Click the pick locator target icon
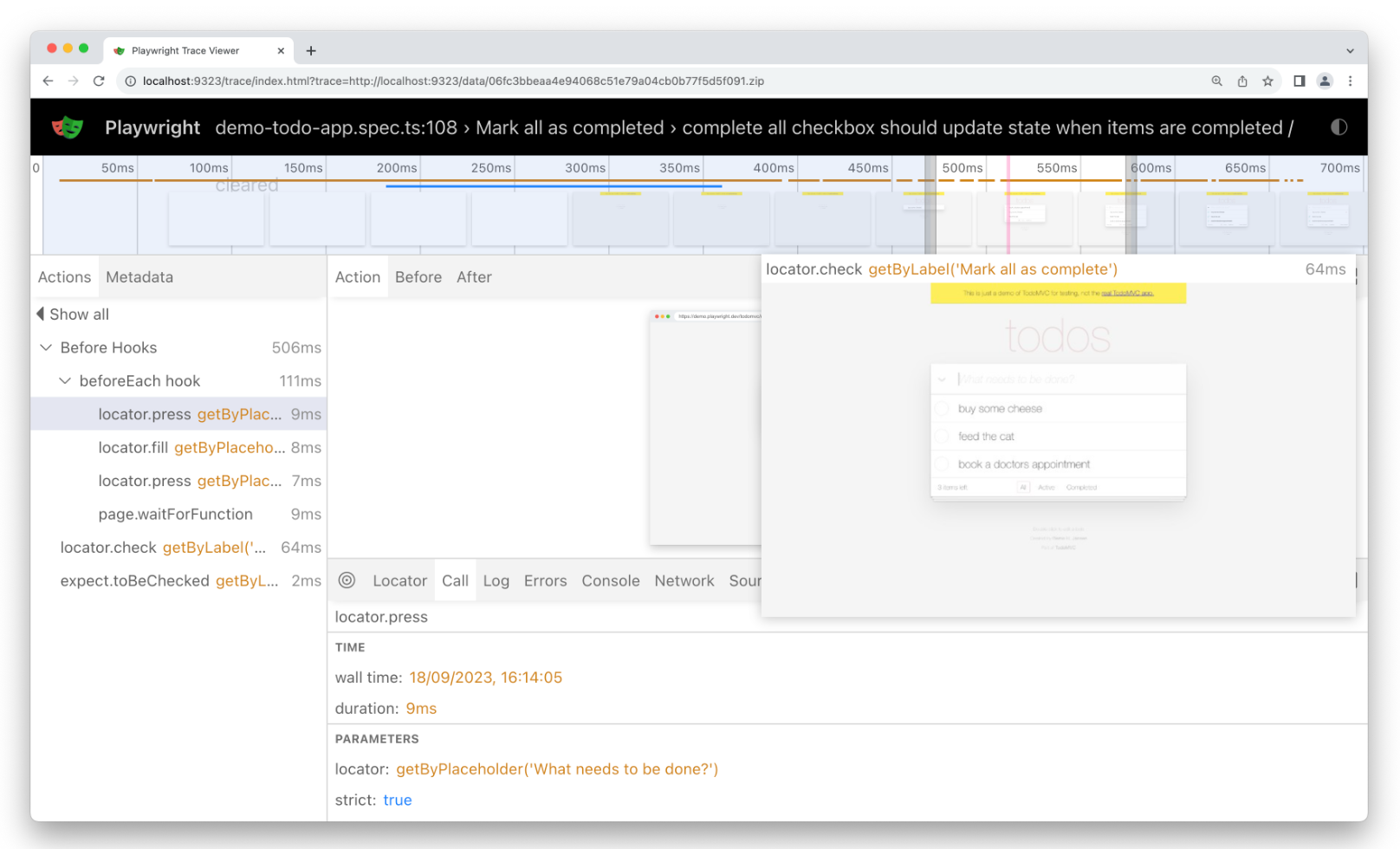Image resolution: width=1400 pixels, height=849 pixels. (x=347, y=580)
